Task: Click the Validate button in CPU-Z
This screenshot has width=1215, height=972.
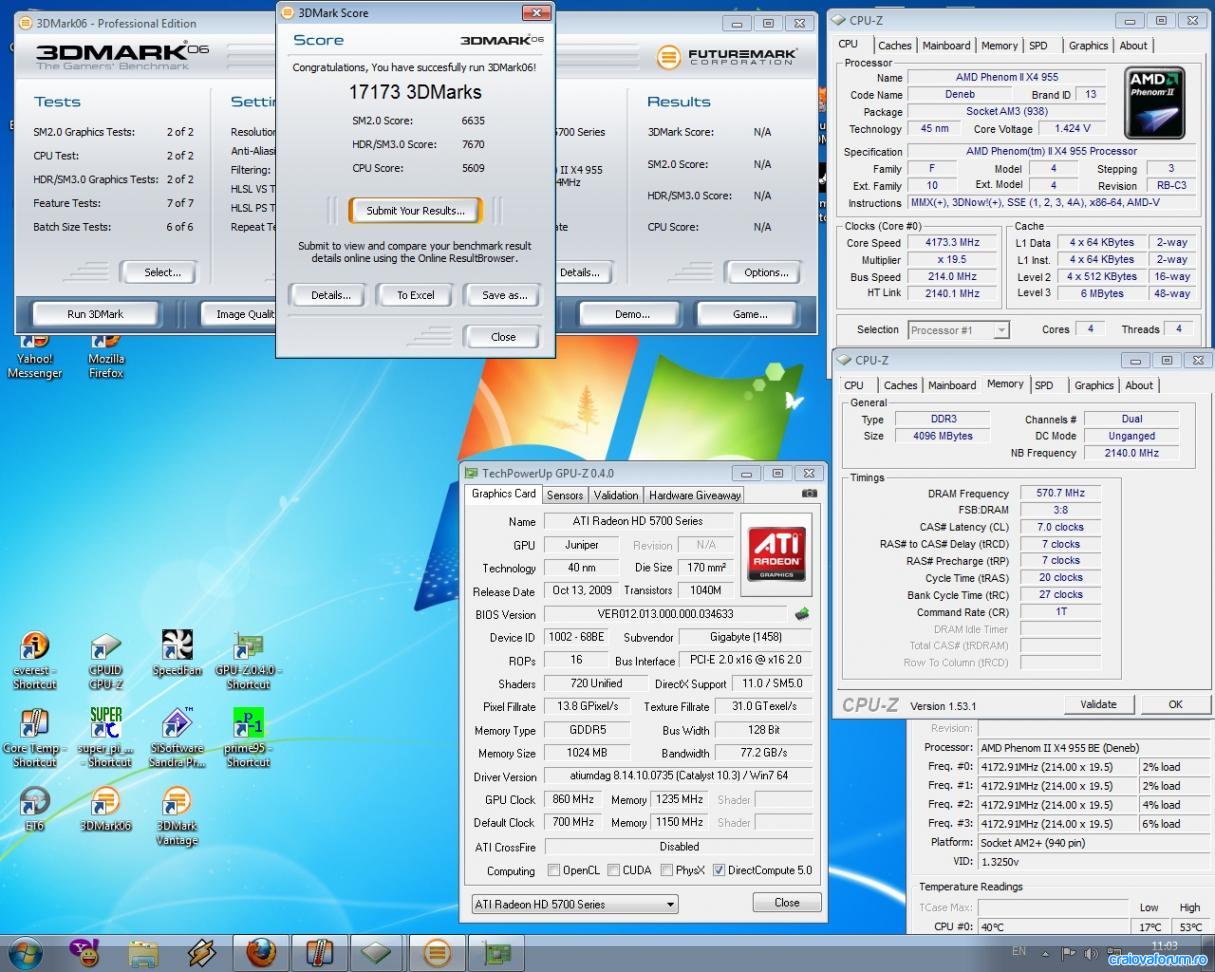Action: [1098, 704]
